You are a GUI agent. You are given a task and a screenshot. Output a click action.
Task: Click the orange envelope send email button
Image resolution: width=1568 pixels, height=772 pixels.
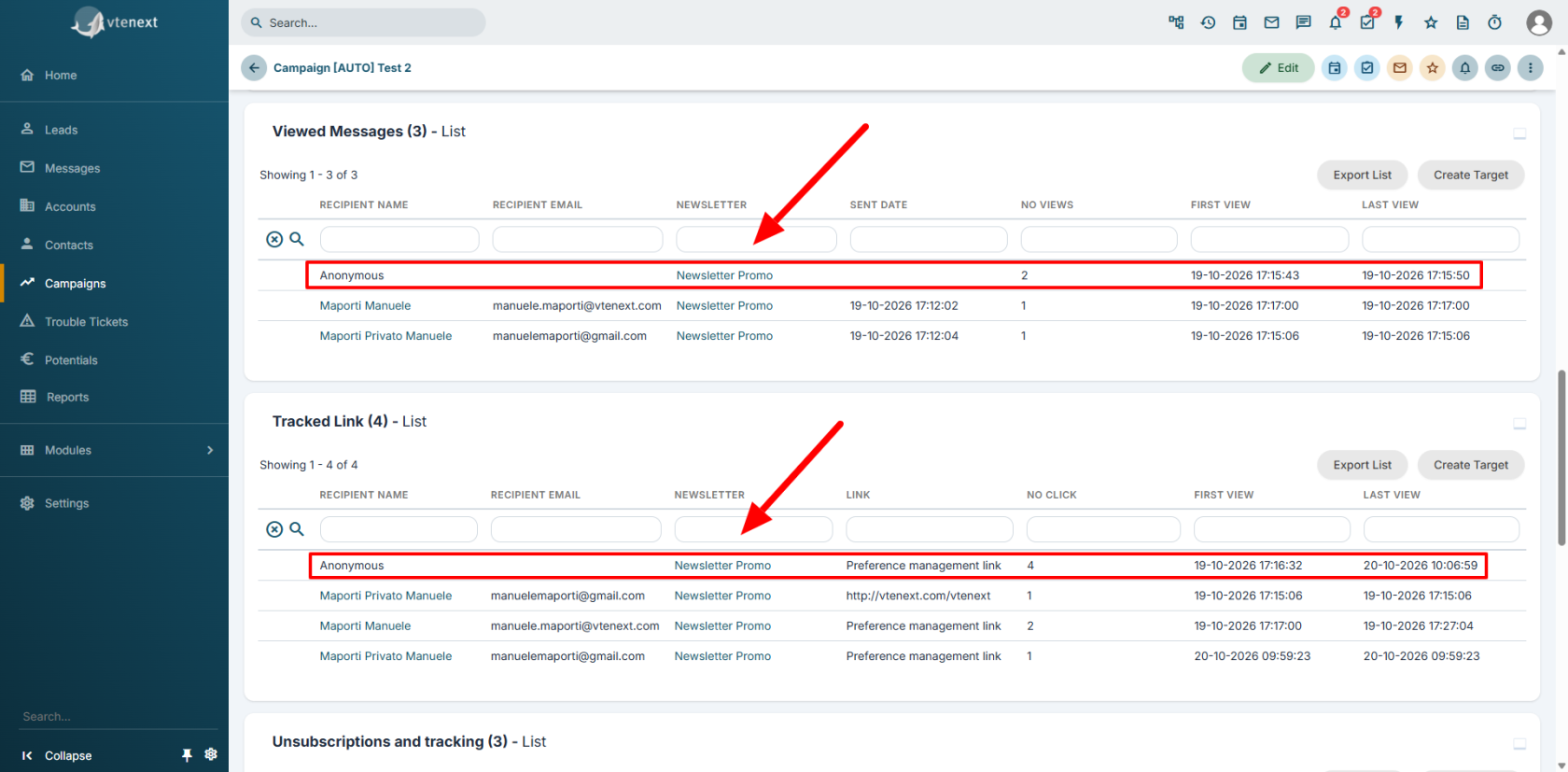[x=1399, y=67]
